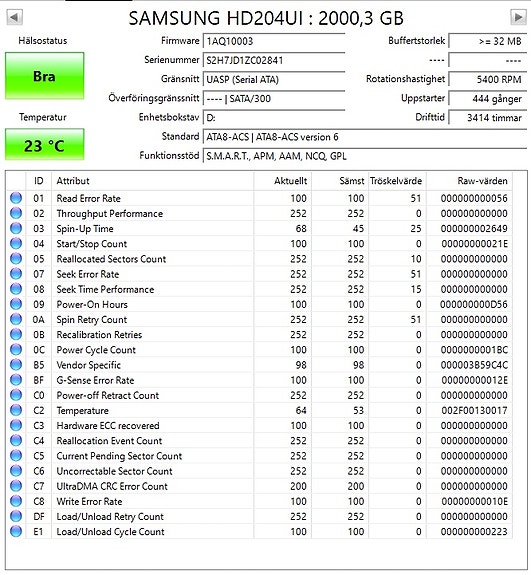Click the S.M.A.R.T., APM features field
The width and height of the screenshot is (531, 575).
(x=365, y=156)
